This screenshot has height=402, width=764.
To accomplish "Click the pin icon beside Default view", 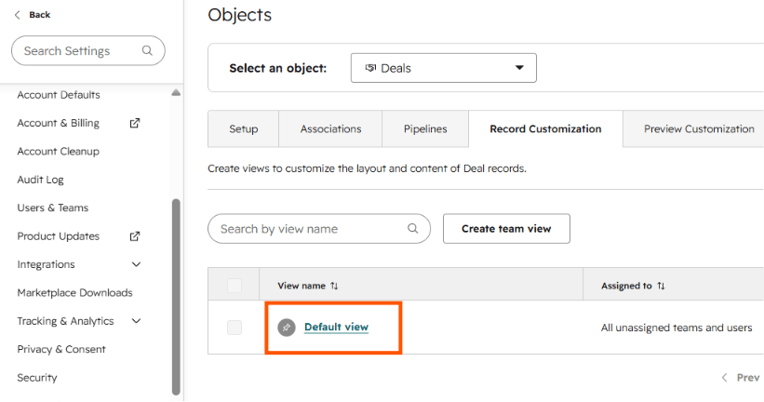I will click(x=286, y=327).
